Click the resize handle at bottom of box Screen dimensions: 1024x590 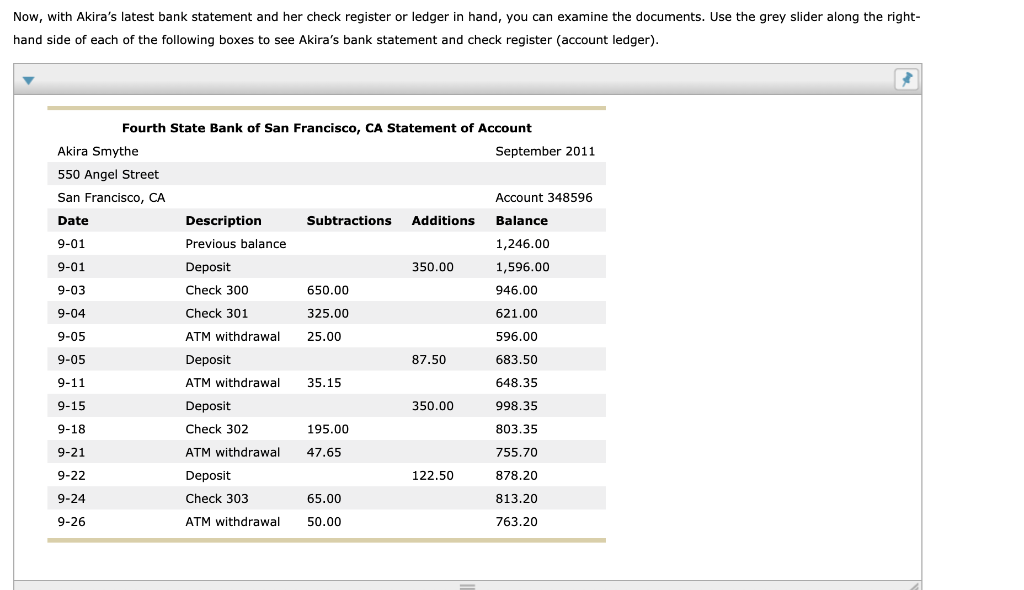coord(466,585)
